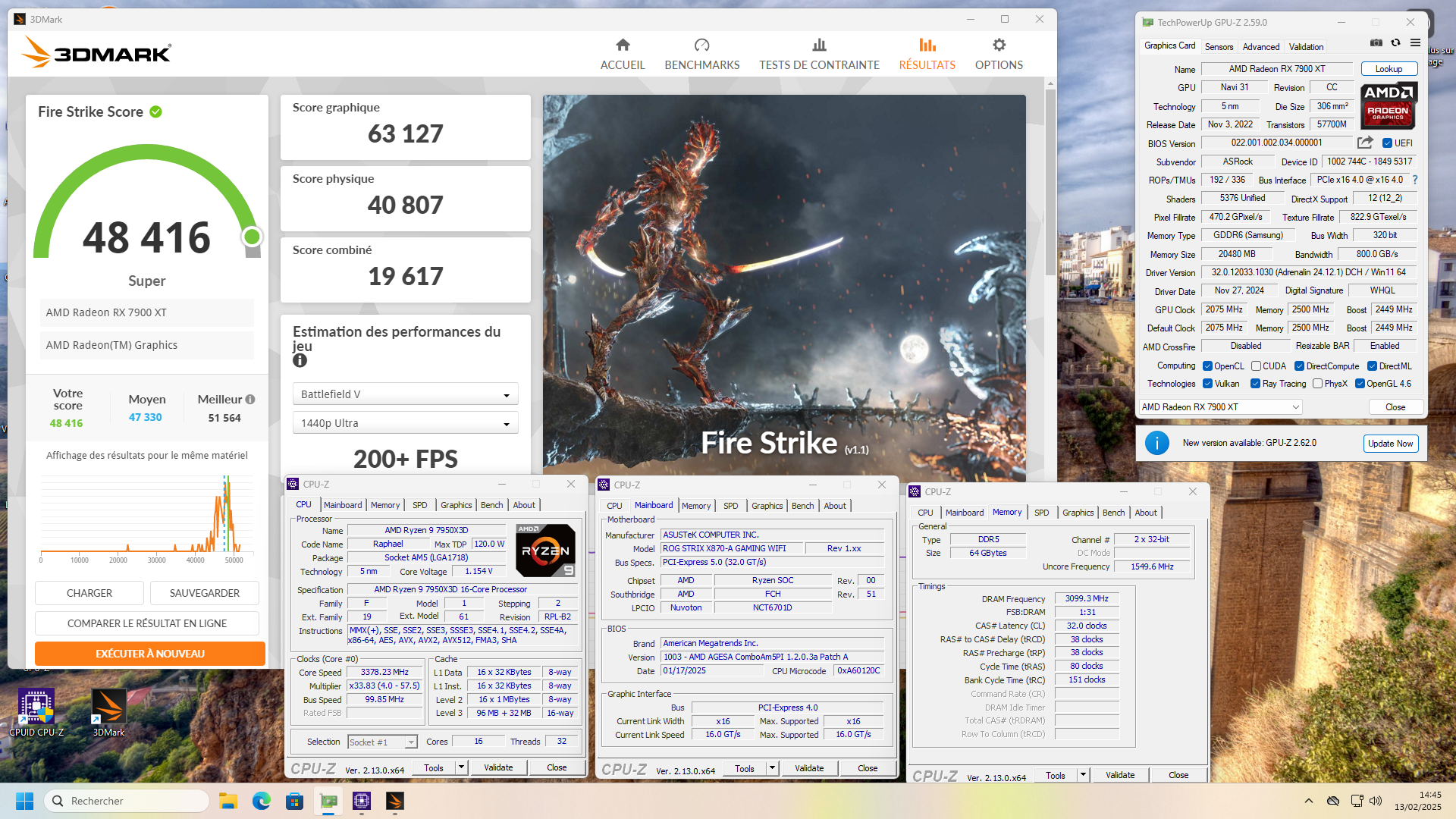Open Microsoft Edge from the taskbar
This screenshot has height=819, width=1456.
tap(262, 801)
